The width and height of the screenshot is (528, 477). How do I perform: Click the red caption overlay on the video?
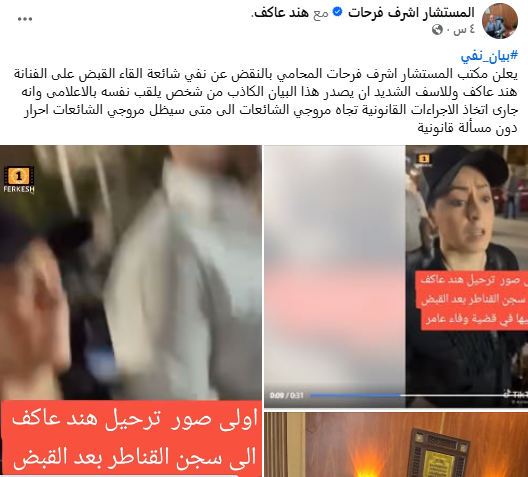(471, 300)
